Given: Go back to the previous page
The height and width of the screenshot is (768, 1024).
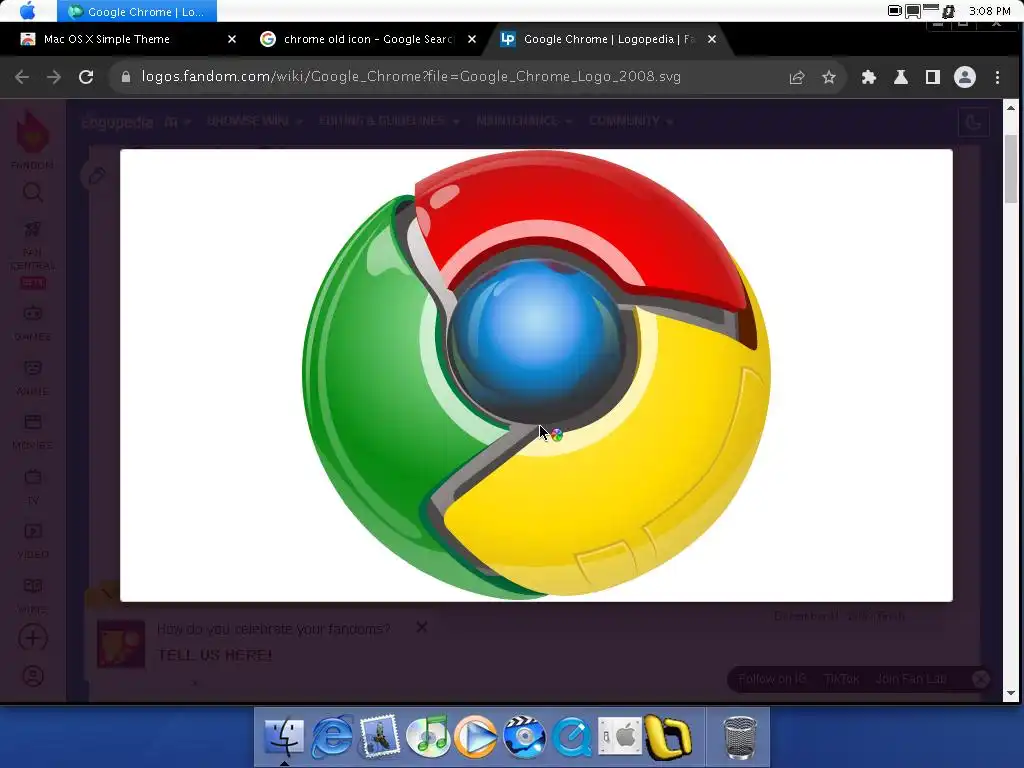Looking at the screenshot, I should pyautogui.click(x=22, y=77).
